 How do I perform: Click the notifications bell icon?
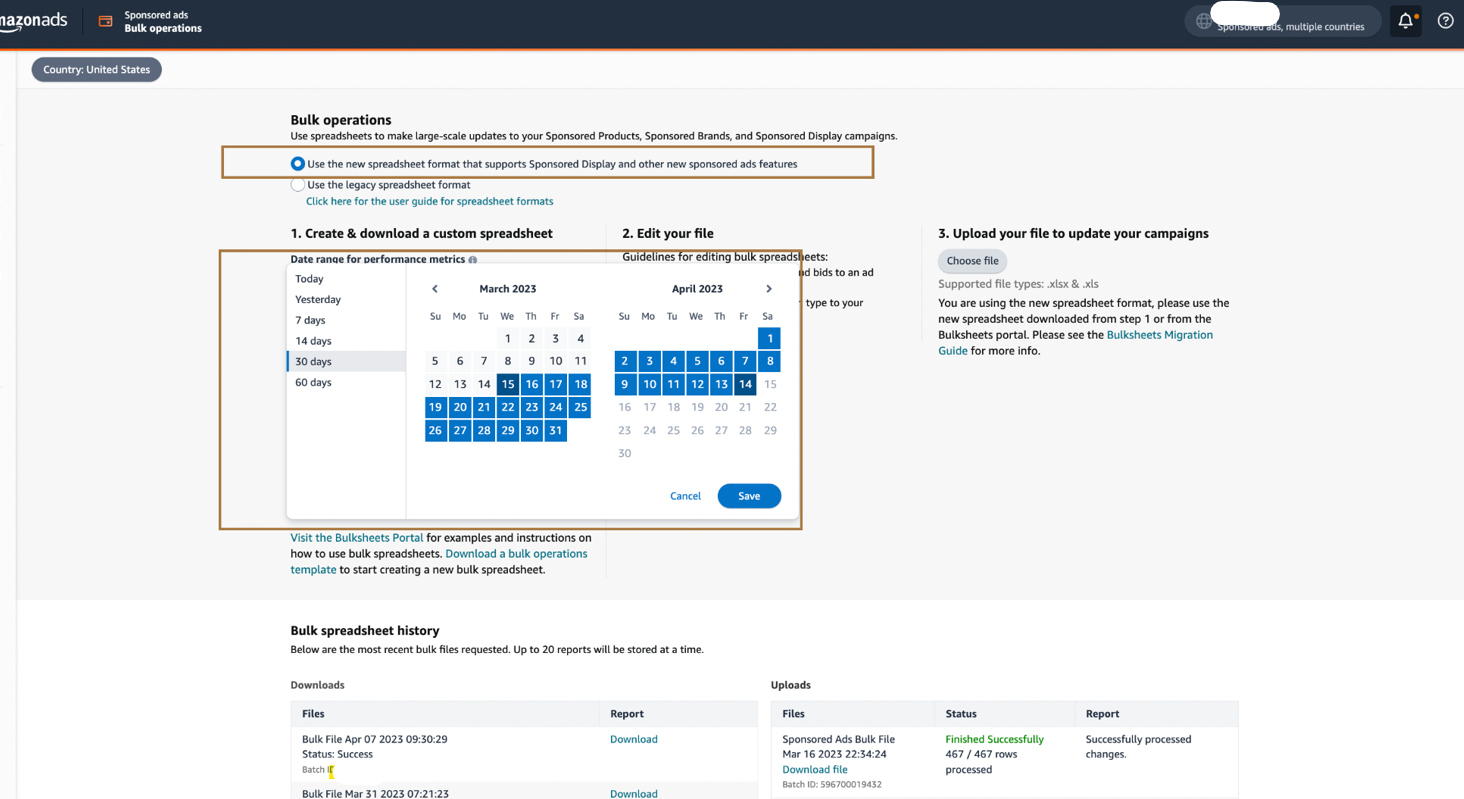1405,21
